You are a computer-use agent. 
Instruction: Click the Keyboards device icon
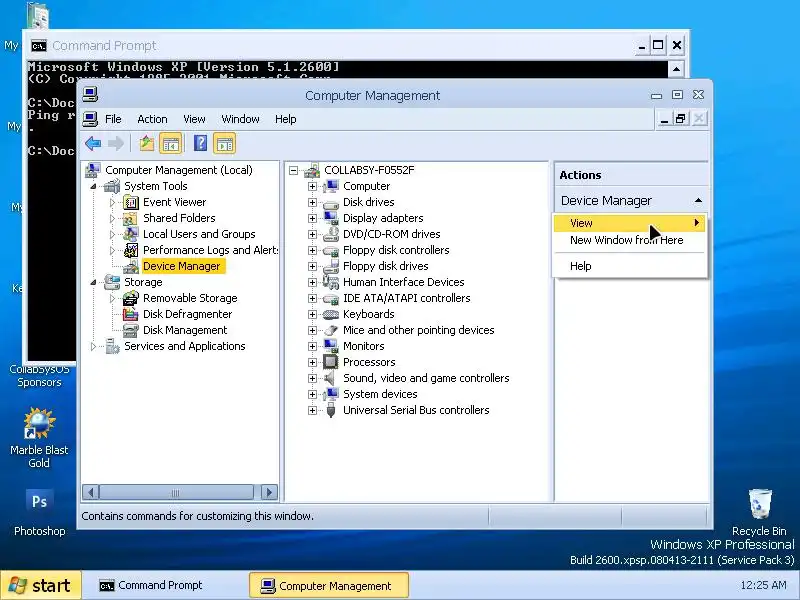click(x=331, y=314)
